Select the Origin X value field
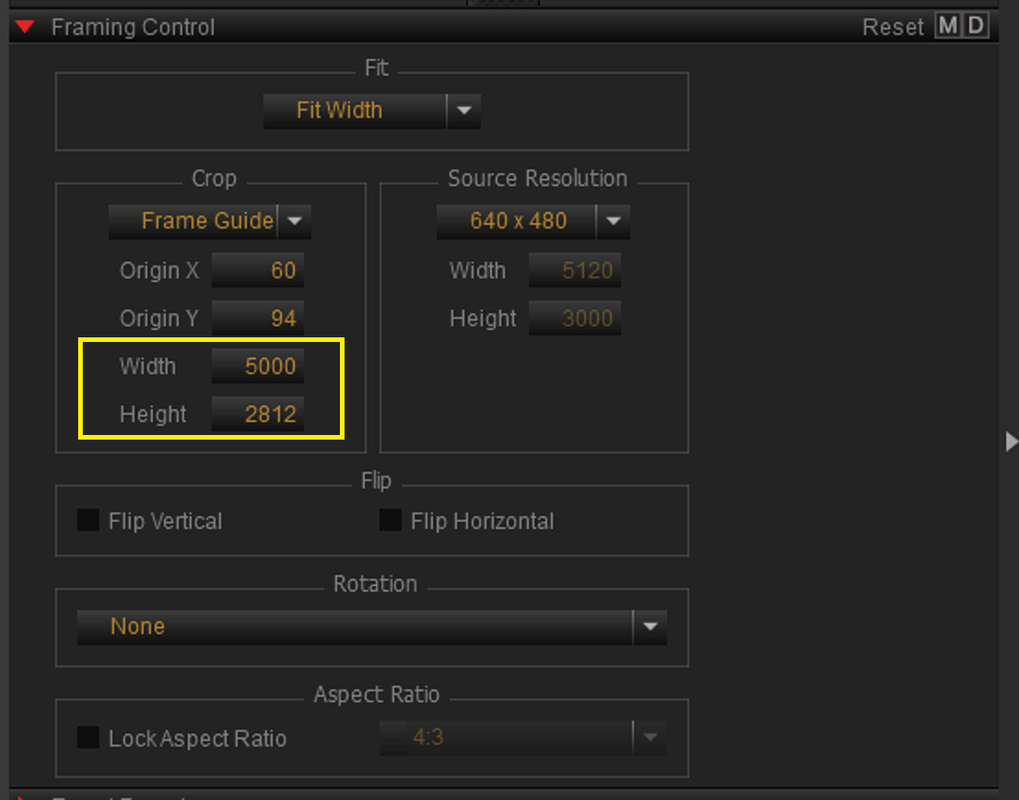 coord(257,270)
